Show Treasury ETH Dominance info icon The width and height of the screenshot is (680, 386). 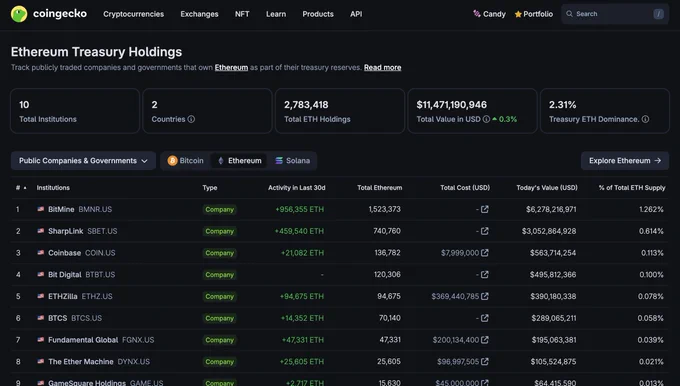coord(645,119)
